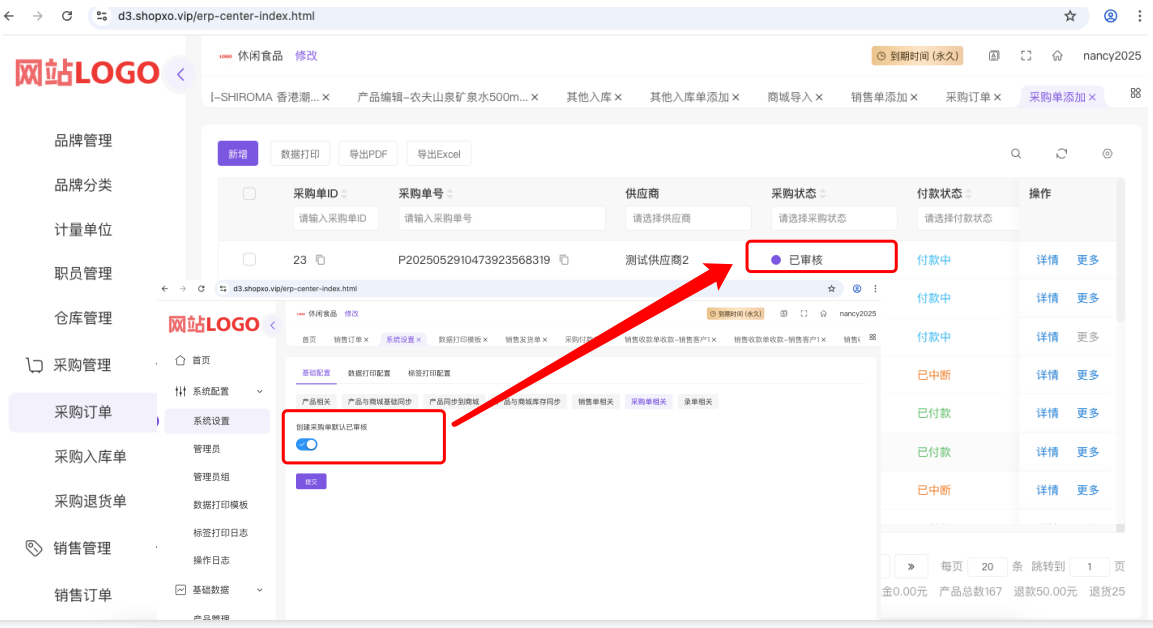Click the per-page count field showing 20
1153x628 pixels.
click(x=987, y=566)
